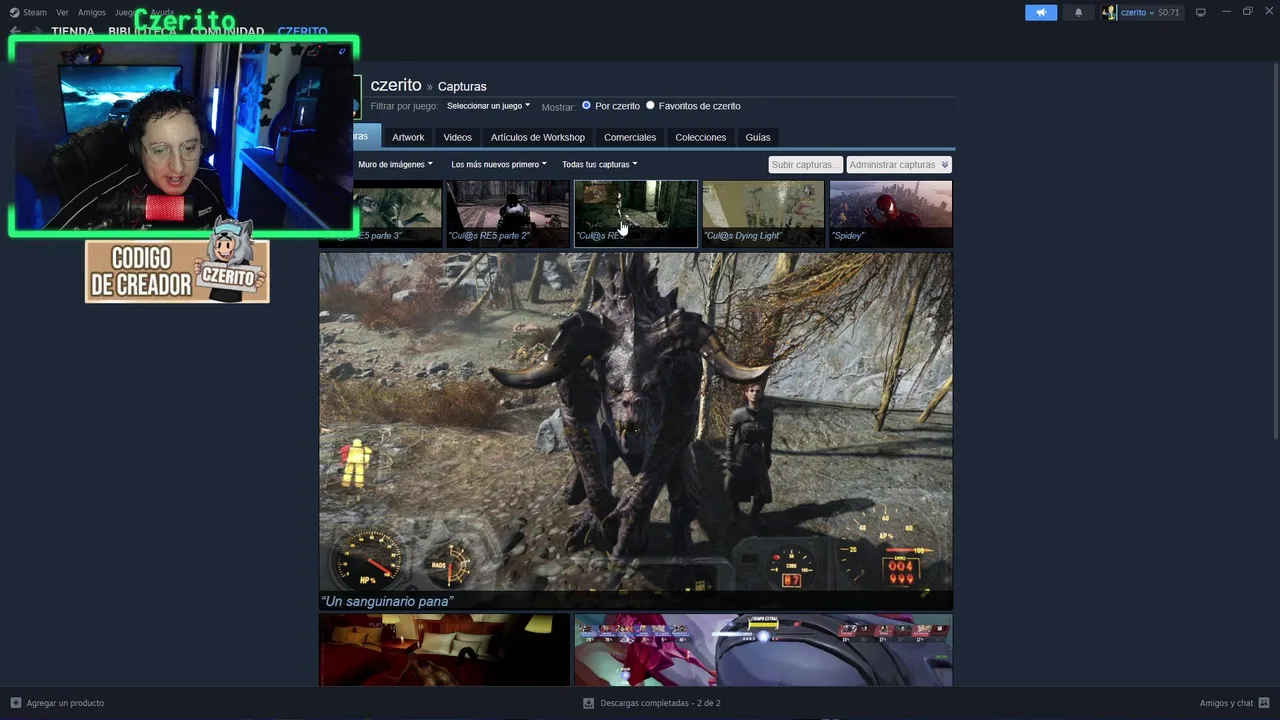Switch to Big Picture mode icon
Viewport: 1280px width, 720px height.
1201,12
